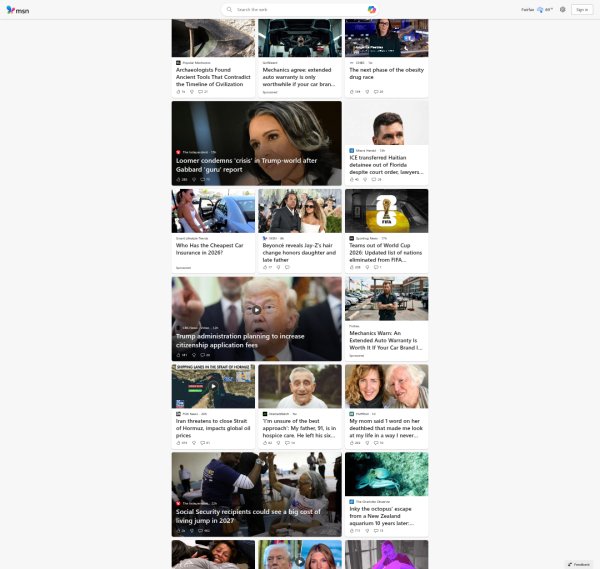
Task: Click the Beyoncé and Jay-Z photo thumbnail
Action: coord(300,211)
